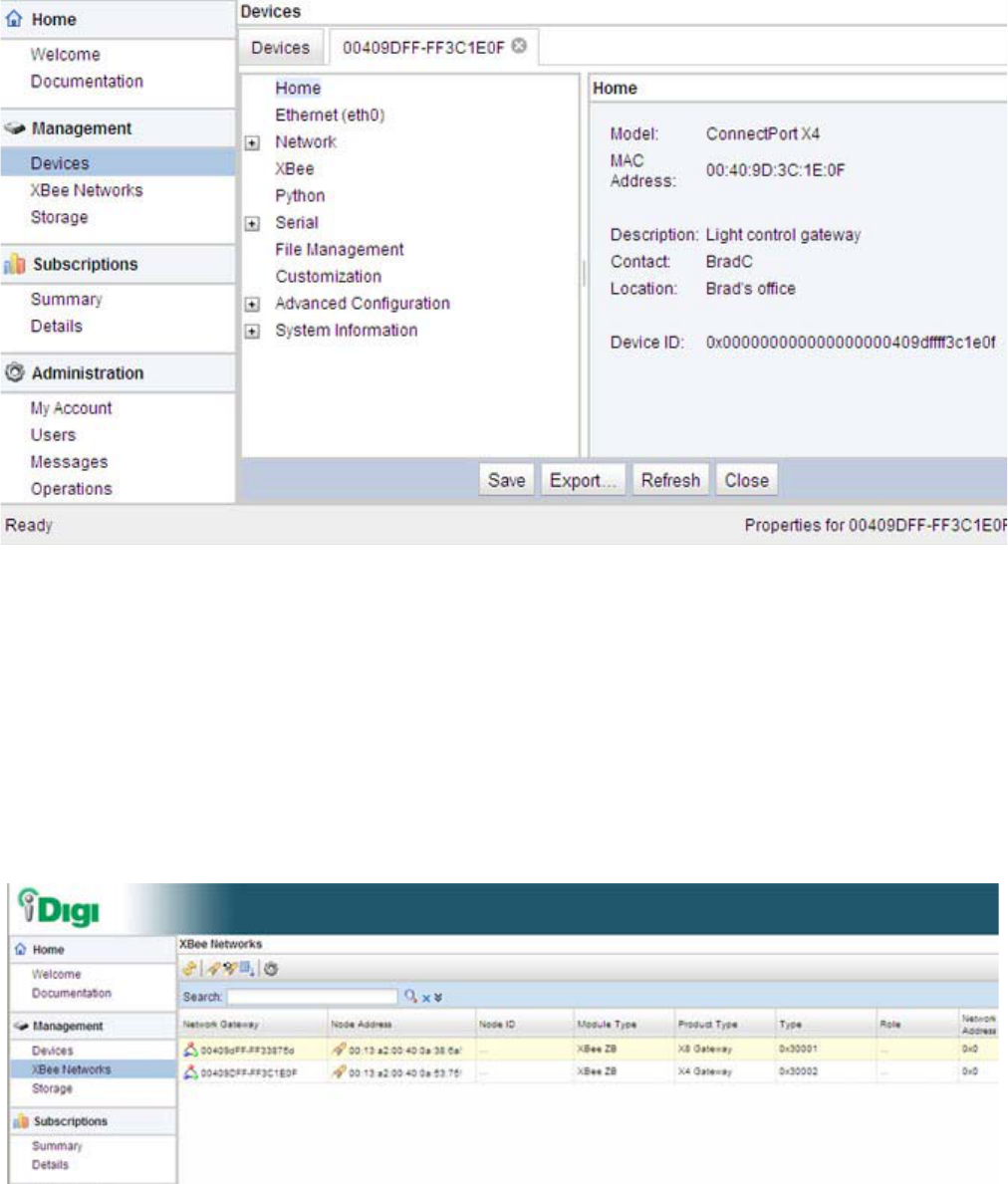Click the Management disk icon in upper sidebar
This screenshot has height=1184, width=1008.
coord(14,128)
